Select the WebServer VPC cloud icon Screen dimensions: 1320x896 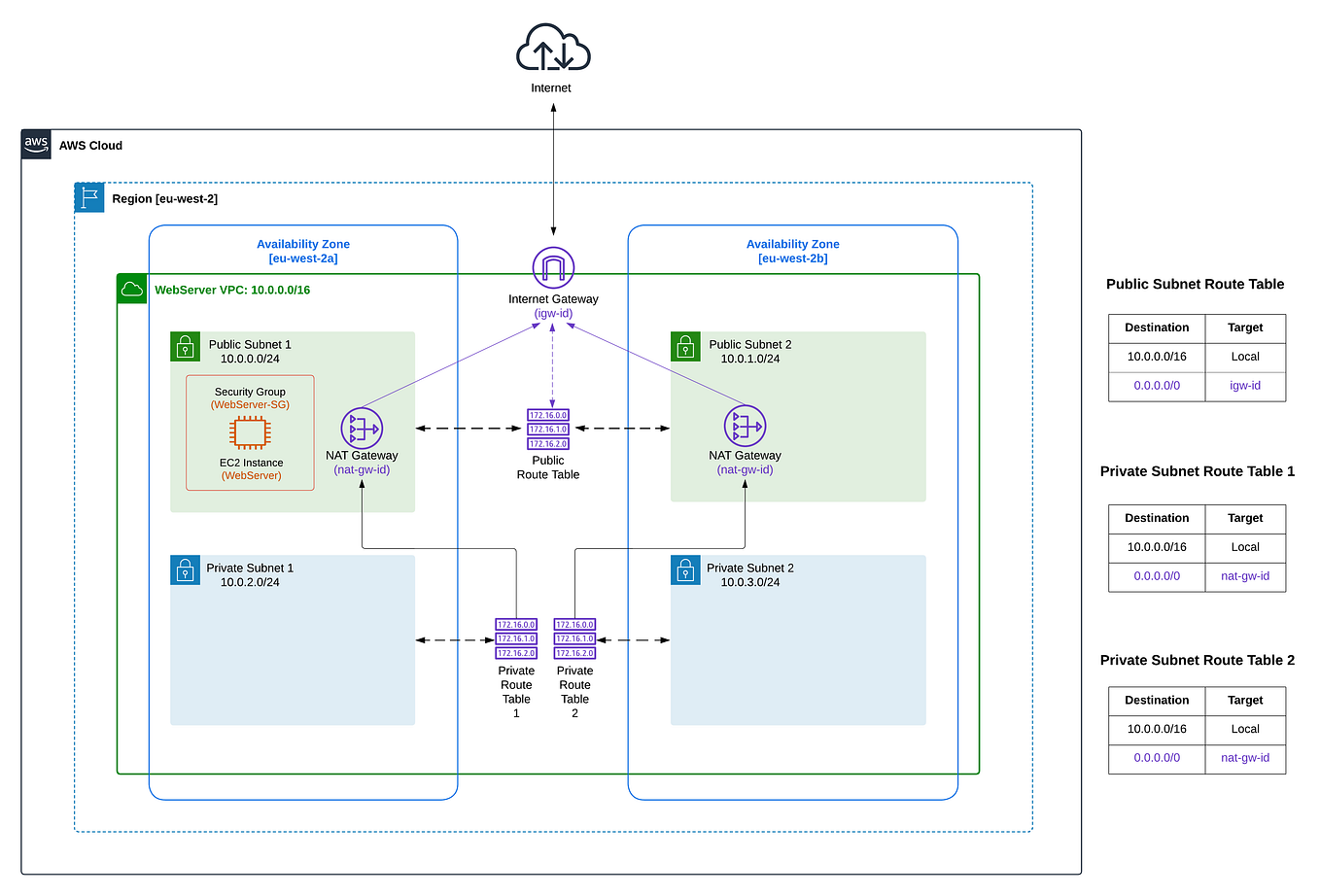point(131,288)
